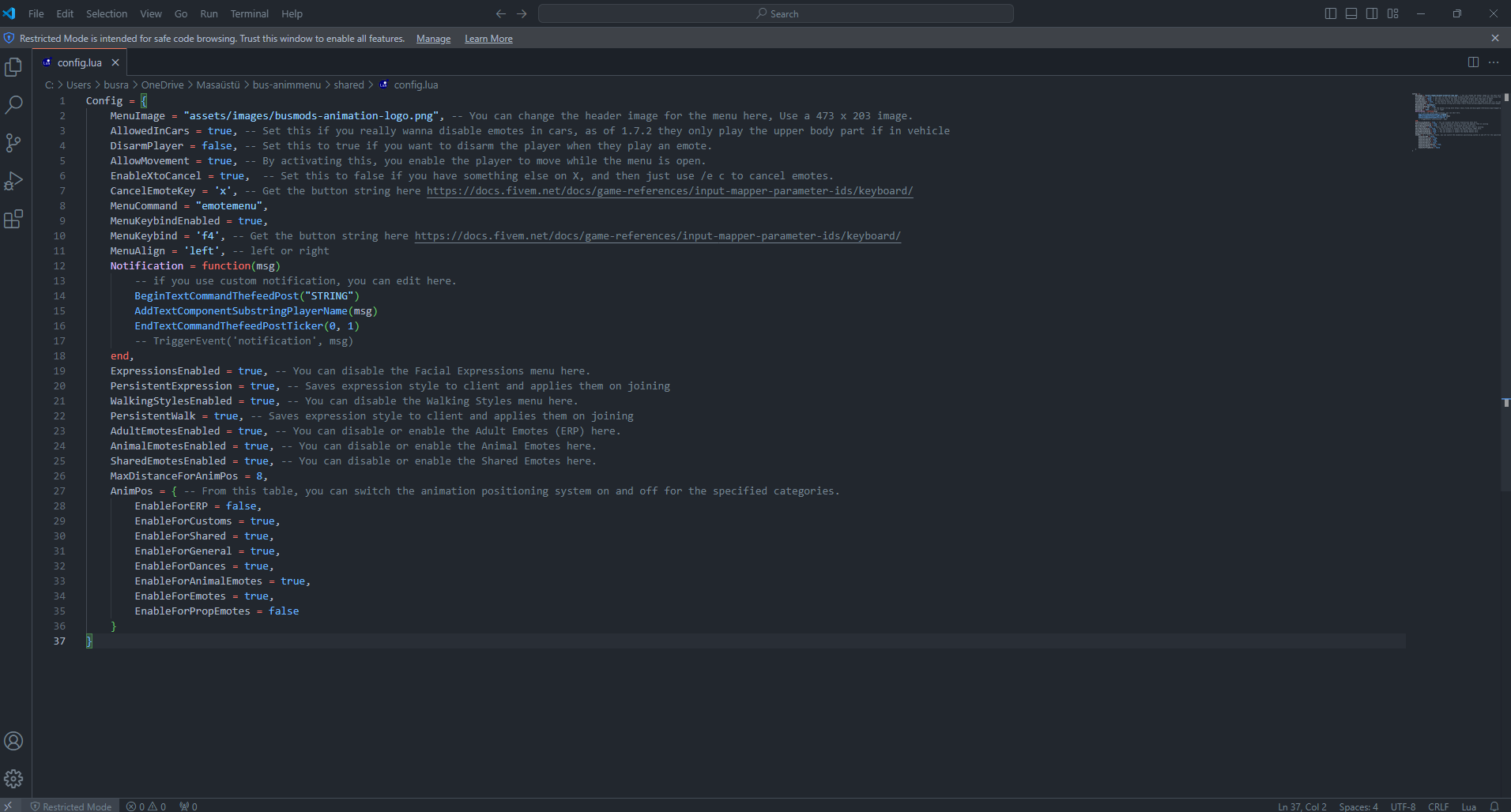This screenshot has width=1511, height=812.
Task: Open the Run menu
Action: point(209,13)
